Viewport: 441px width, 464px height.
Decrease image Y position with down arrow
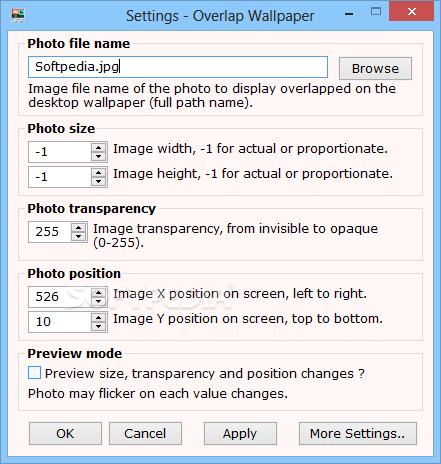(x=98, y=326)
